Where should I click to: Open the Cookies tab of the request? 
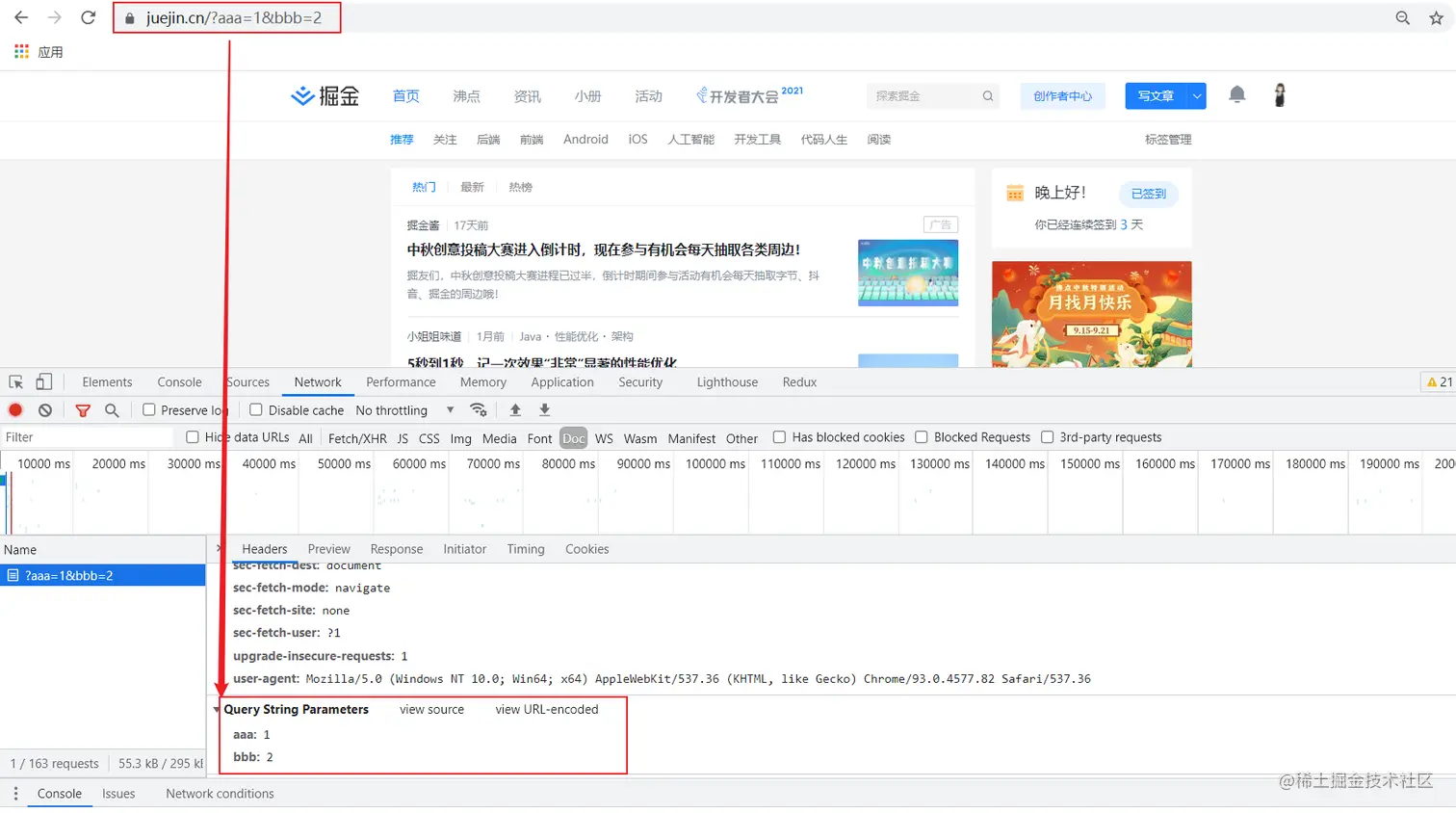587,549
